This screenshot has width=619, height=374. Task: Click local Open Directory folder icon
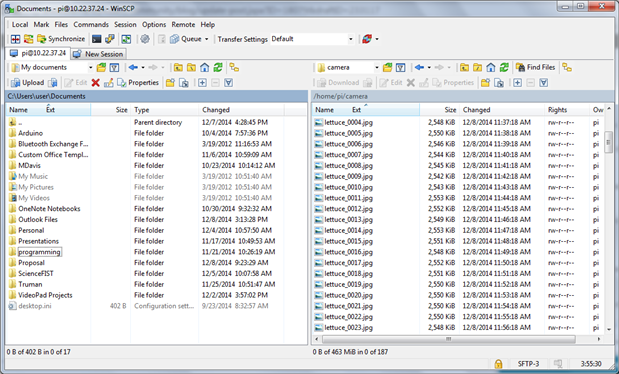[x=101, y=68]
